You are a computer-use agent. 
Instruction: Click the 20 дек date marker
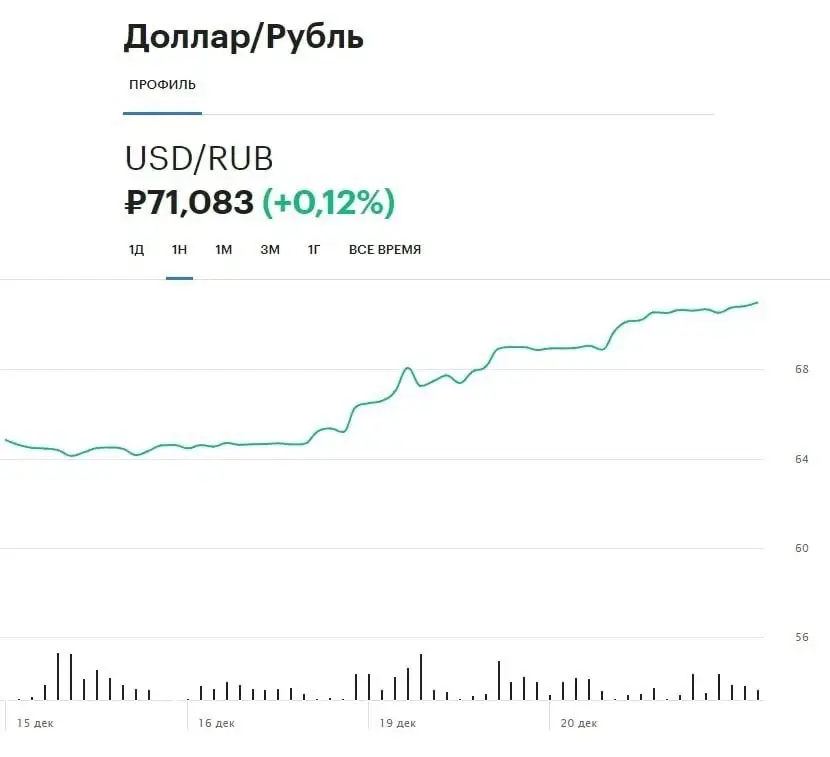[579, 723]
